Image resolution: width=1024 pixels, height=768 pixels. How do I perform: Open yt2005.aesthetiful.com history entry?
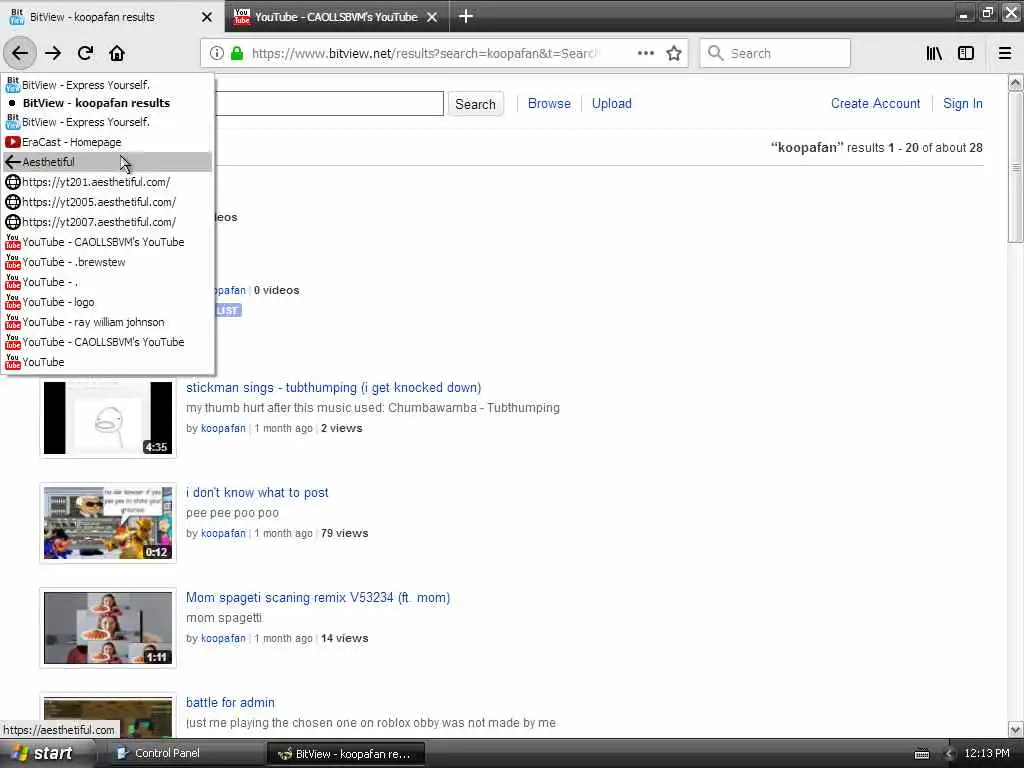pos(108,202)
